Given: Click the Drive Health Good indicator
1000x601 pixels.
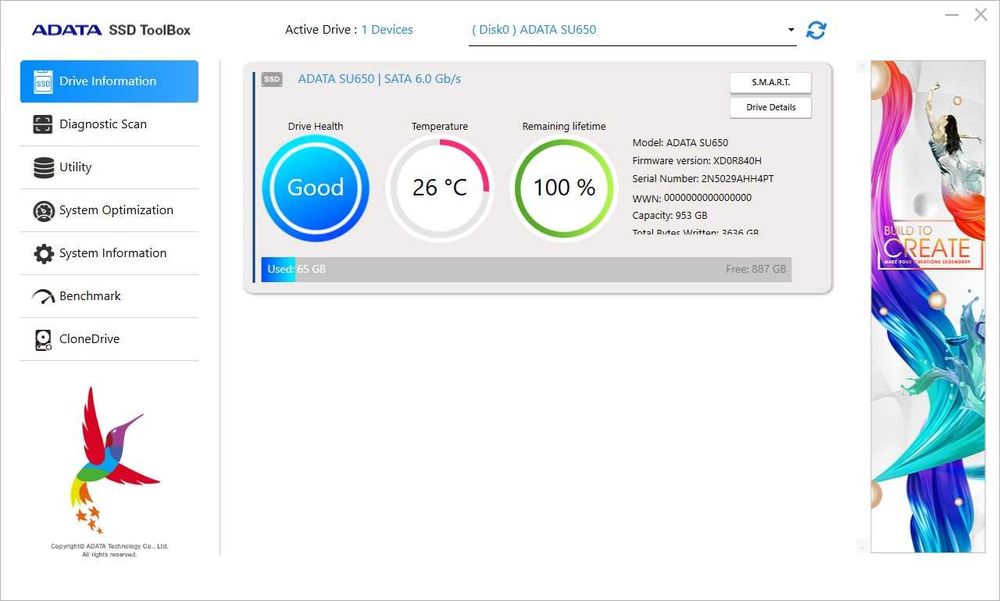Looking at the screenshot, I should (316, 188).
